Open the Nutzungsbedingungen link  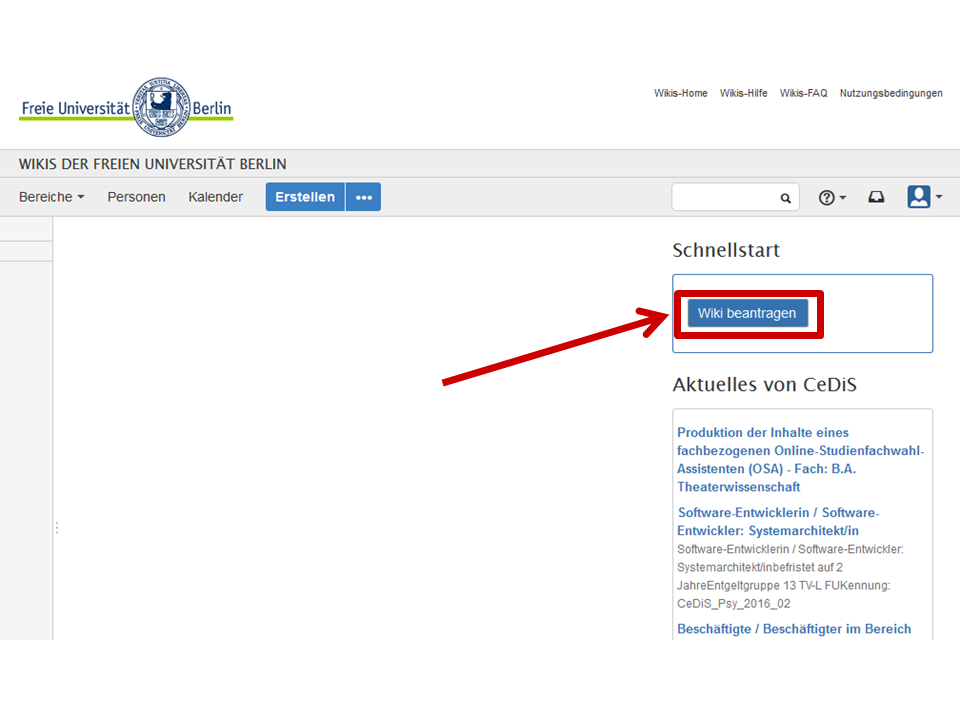(x=891, y=93)
